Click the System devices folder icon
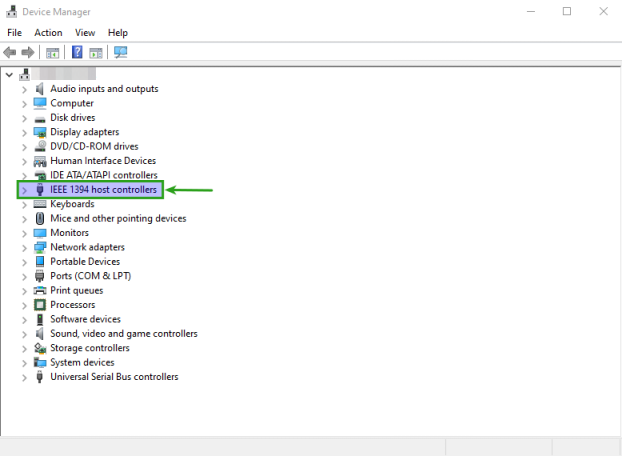The image size is (622, 456). click(40, 362)
